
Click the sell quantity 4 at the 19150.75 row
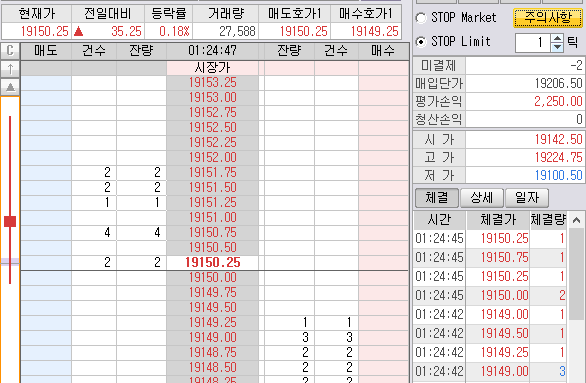point(157,232)
